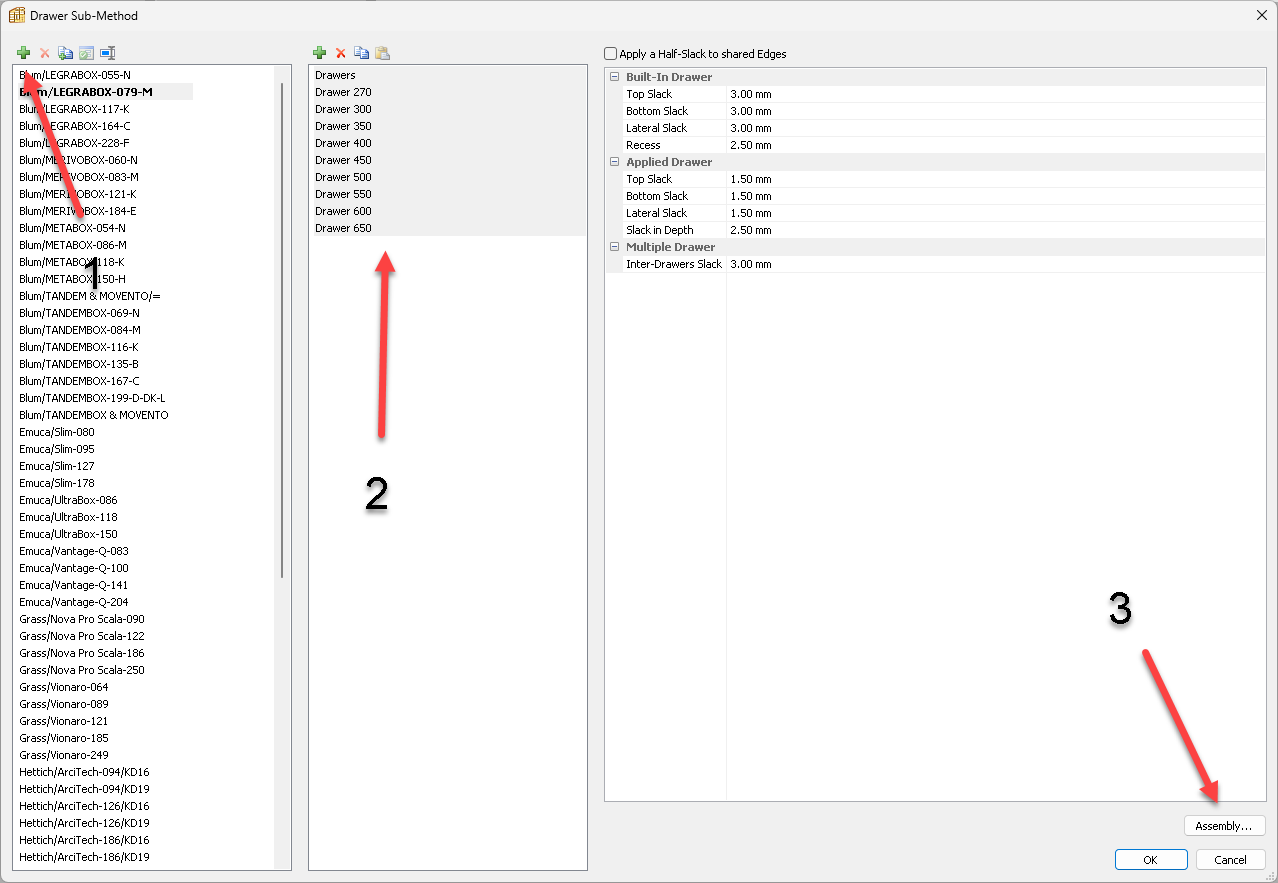Screen dimensions: 1278x883
Task: Click the sub-method list vertical scrollbar
Action: click(282, 330)
